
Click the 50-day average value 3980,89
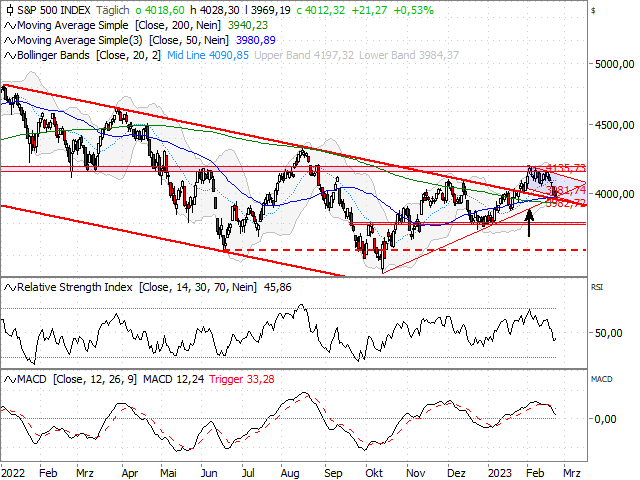point(256,40)
